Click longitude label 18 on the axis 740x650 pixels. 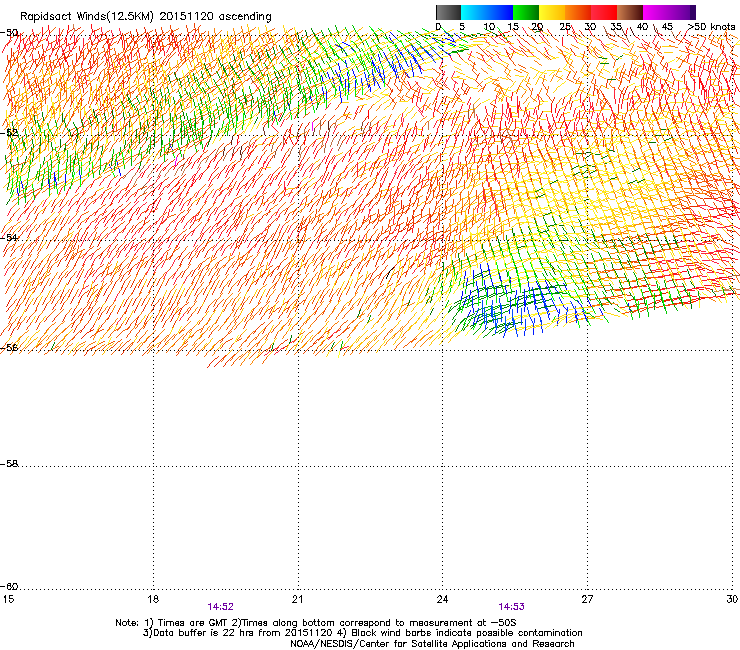[152, 599]
